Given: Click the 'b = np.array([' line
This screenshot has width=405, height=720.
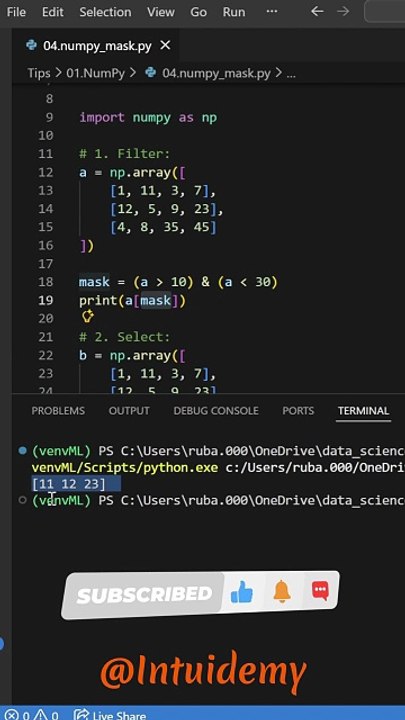Looking at the screenshot, I should tap(133, 355).
